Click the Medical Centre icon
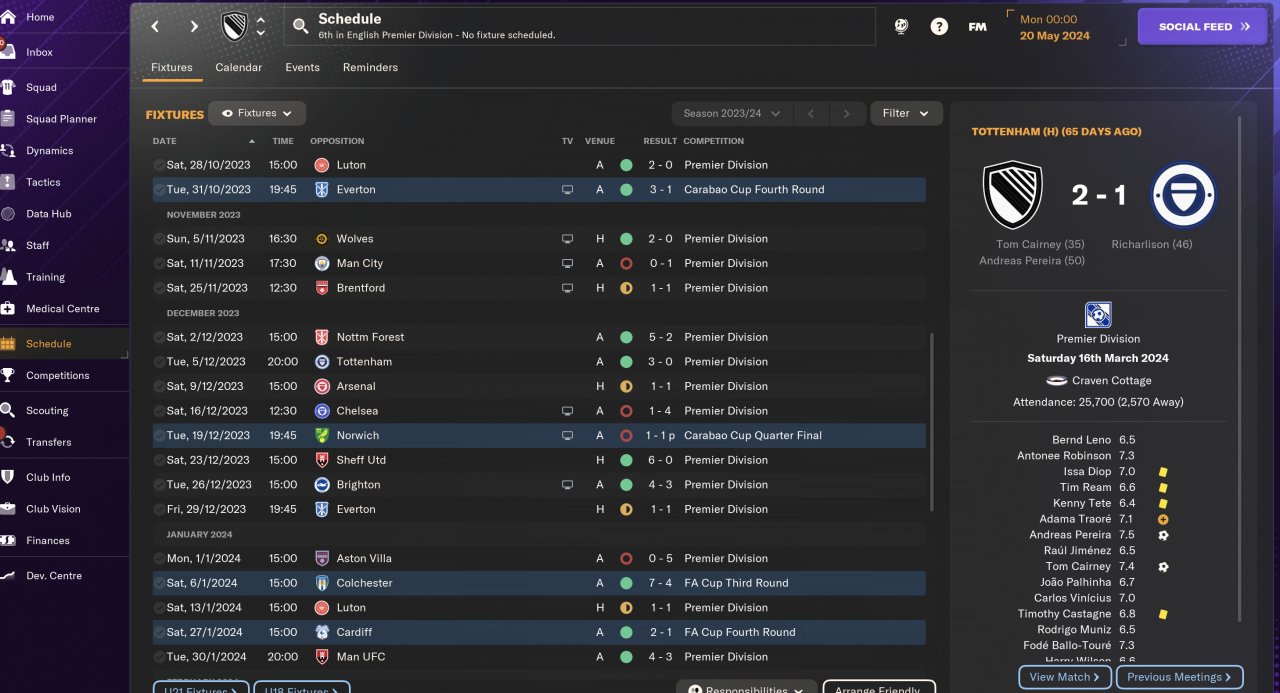Image resolution: width=1280 pixels, height=693 pixels. [x=8, y=308]
